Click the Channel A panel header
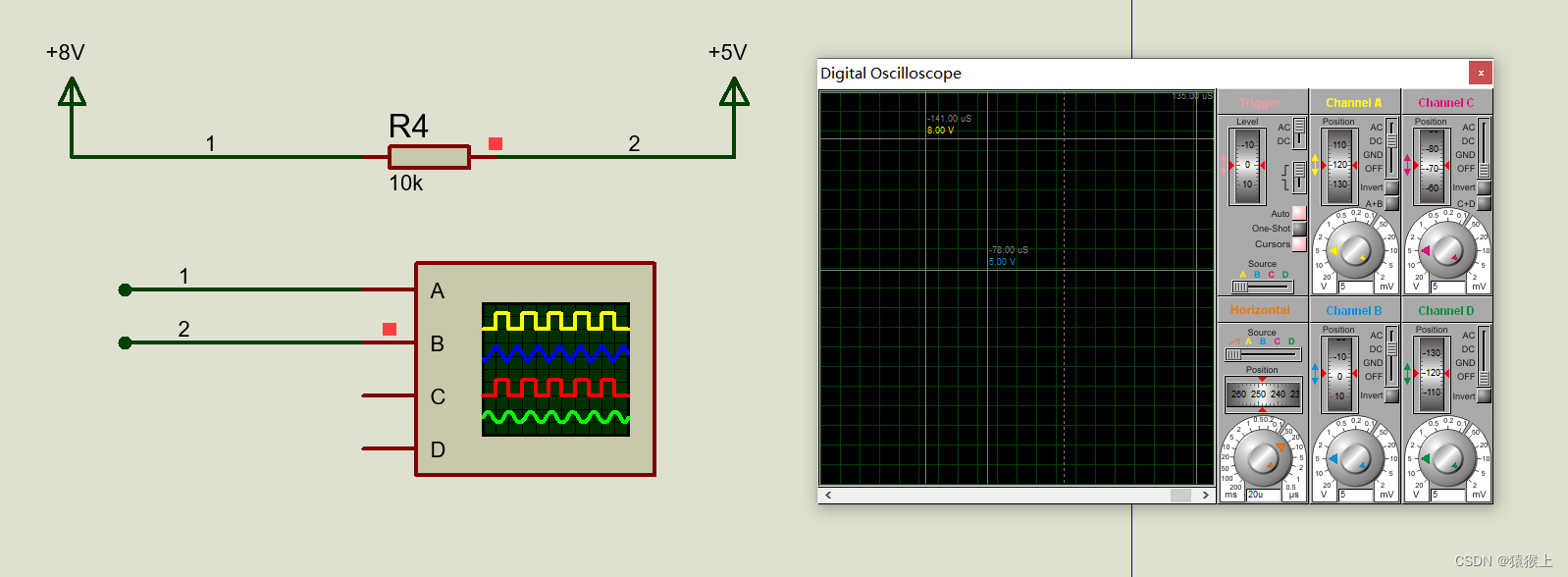The height and width of the screenshot is (577, 1568). point(1354,102)
